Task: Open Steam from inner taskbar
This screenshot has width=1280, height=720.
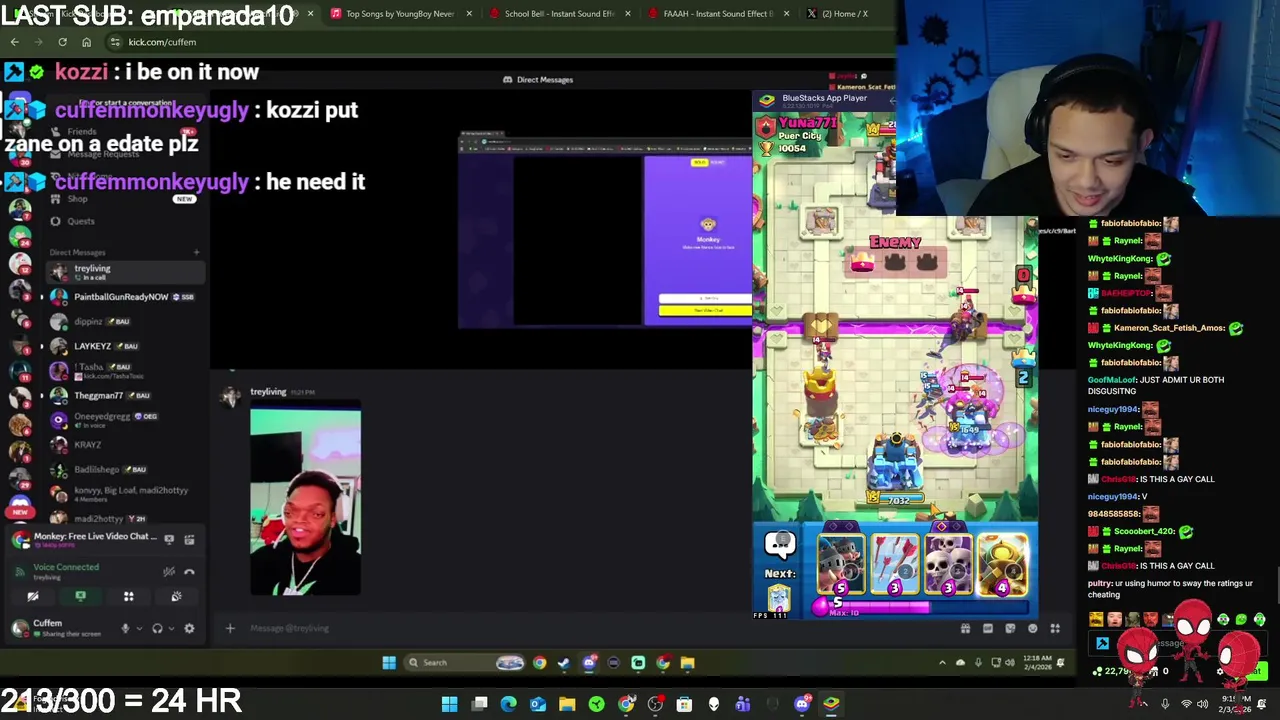Action: tap(564, 662)
